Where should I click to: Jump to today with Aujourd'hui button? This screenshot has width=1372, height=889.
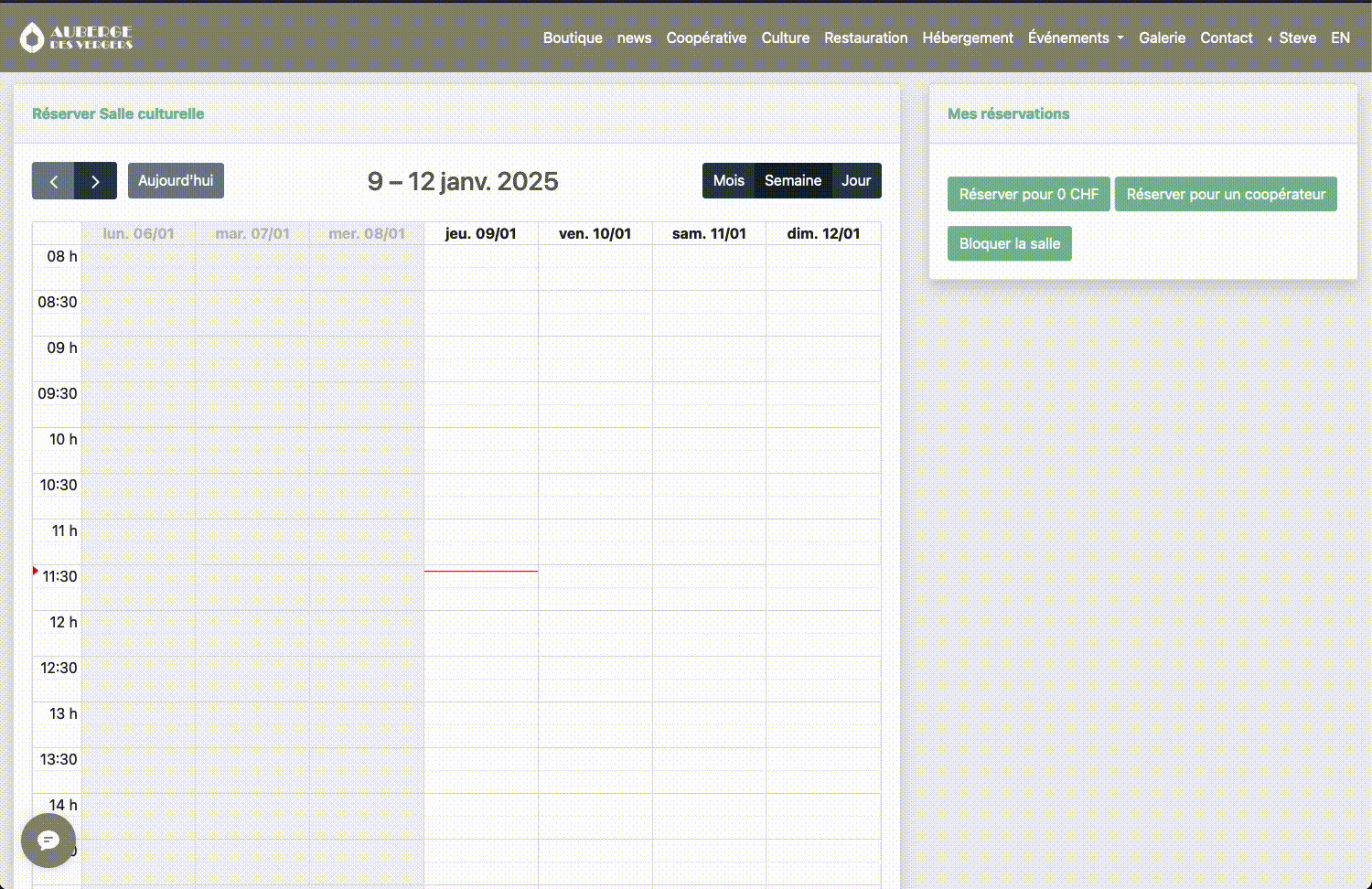point(176,181)
